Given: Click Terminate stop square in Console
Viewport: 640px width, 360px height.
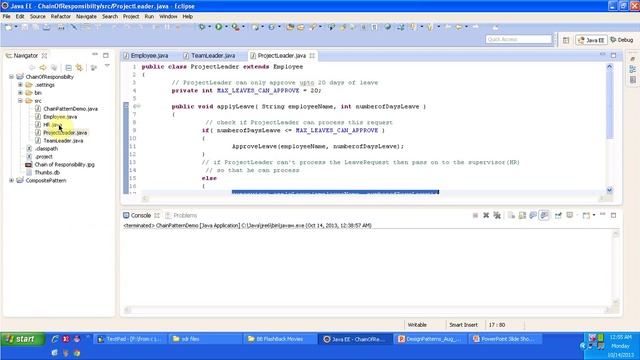Looking at the screenshot, I should click(x=475, y=215).
